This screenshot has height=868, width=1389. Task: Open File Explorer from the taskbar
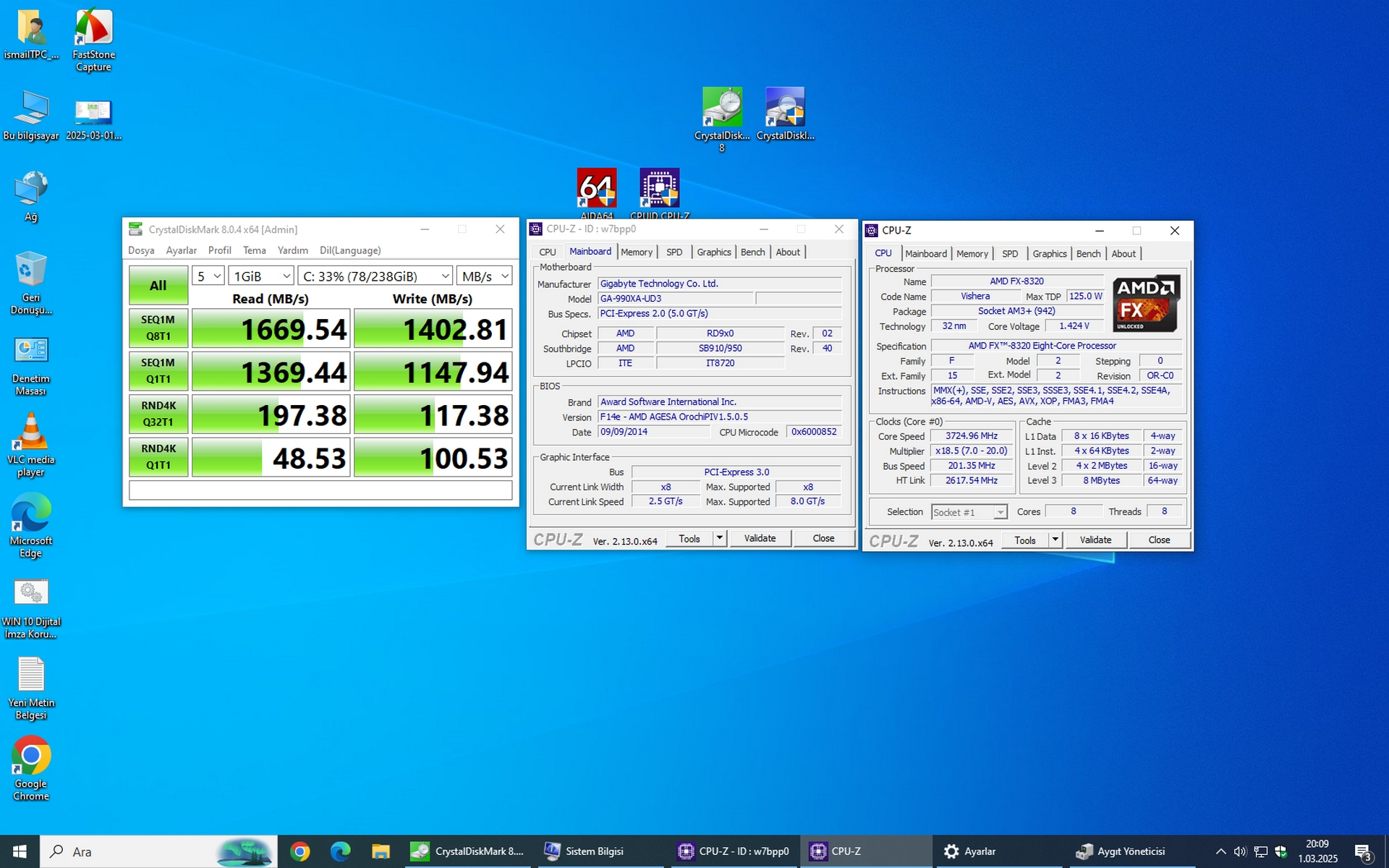click(381, 851)
